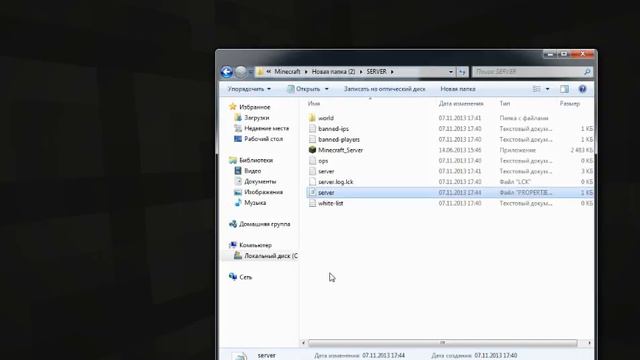
Task: Select the world folder icon
Action: pyautogui.click(x=312, y=118)
